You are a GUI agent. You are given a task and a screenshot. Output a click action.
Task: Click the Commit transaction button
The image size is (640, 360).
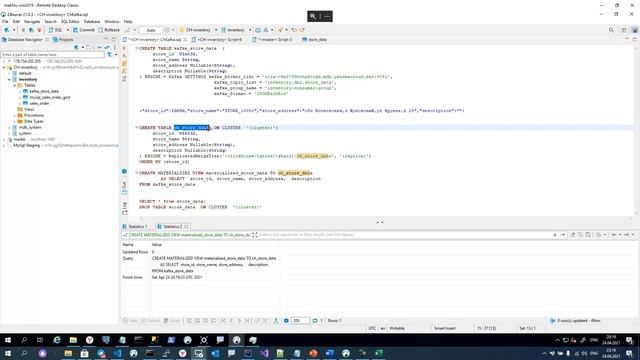pos(84,30)
